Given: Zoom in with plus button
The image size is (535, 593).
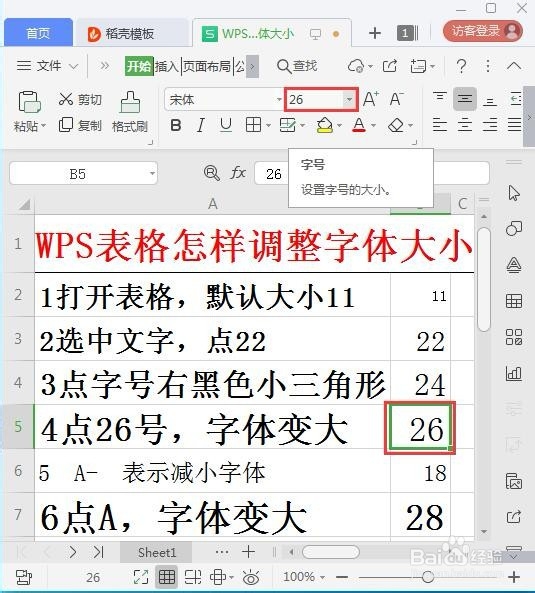Looking at the screenshot, I should (x=514, y=577).
